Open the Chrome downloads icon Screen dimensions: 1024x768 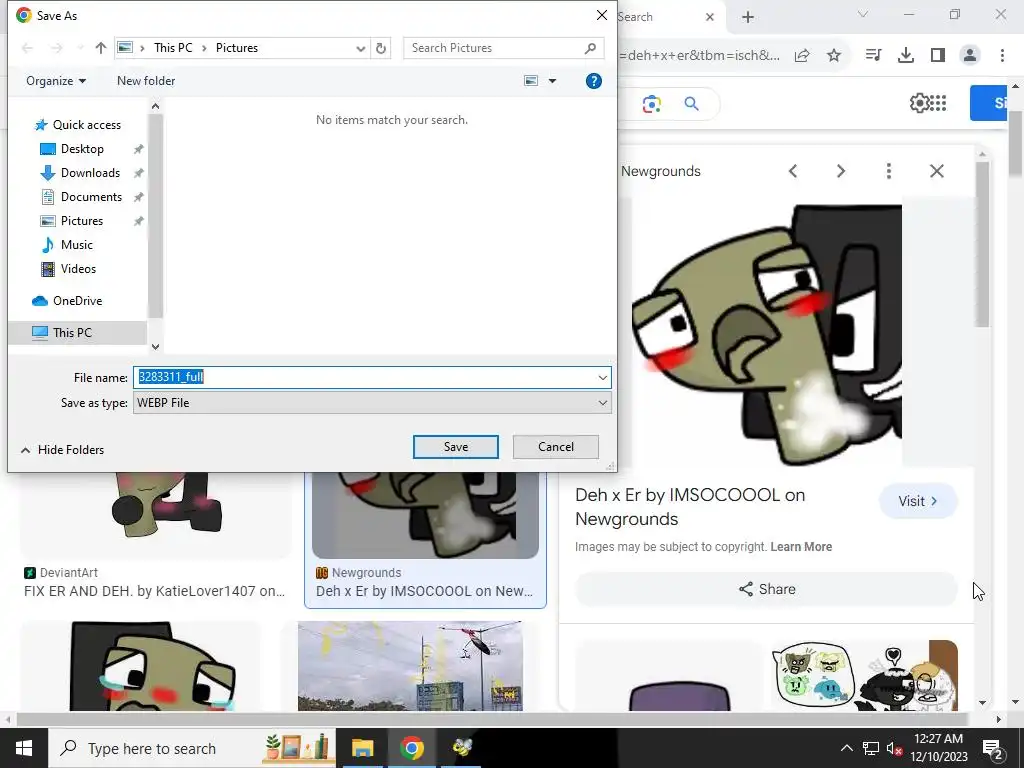click(x=906, y=56)
